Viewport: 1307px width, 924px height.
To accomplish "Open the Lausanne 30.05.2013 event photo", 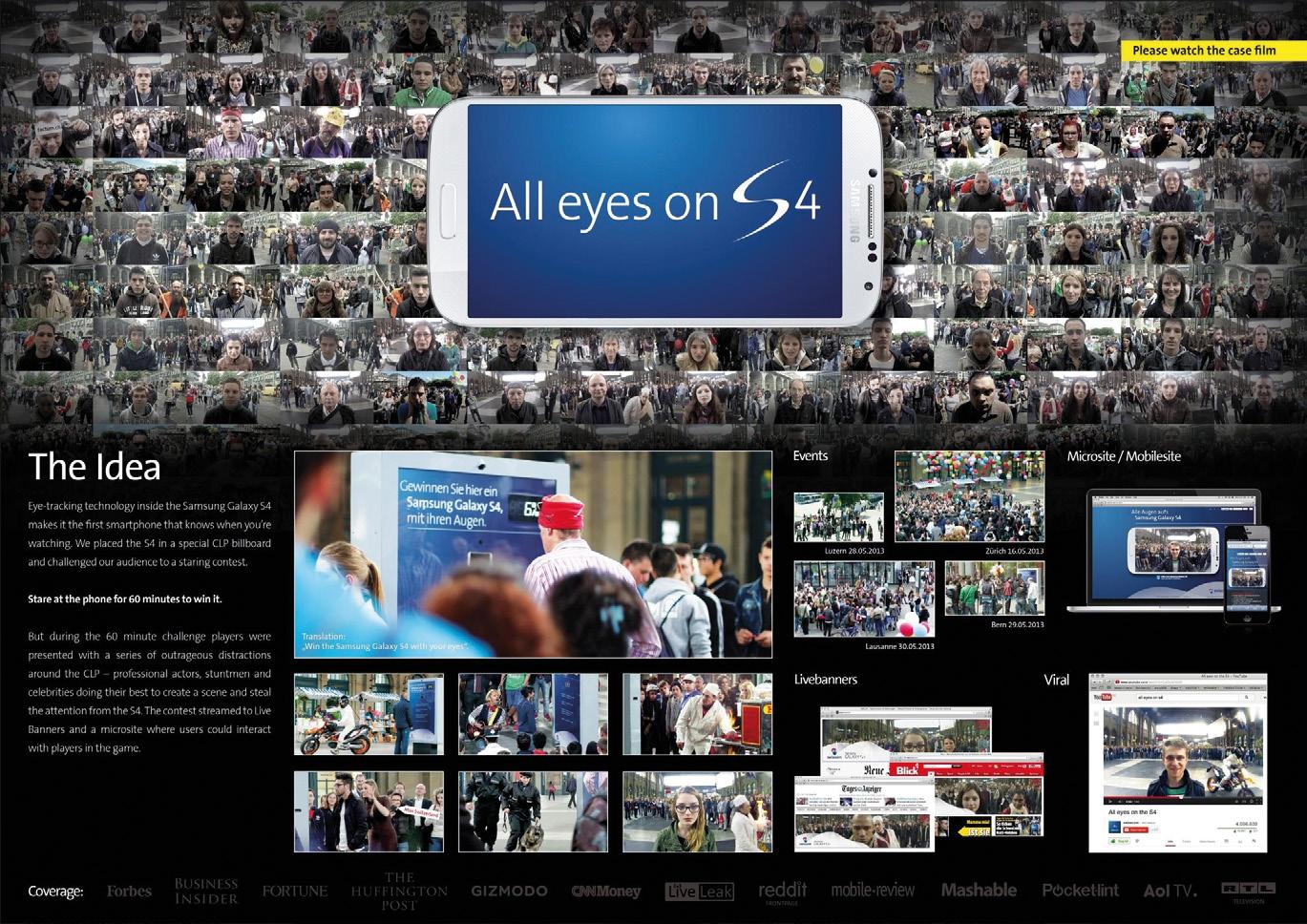I will [864, 598].
